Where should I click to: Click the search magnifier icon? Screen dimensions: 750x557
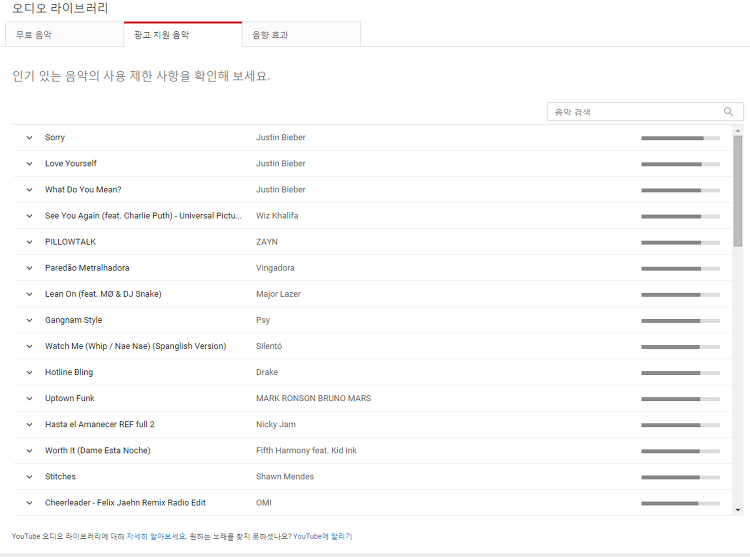click(728, 111)
